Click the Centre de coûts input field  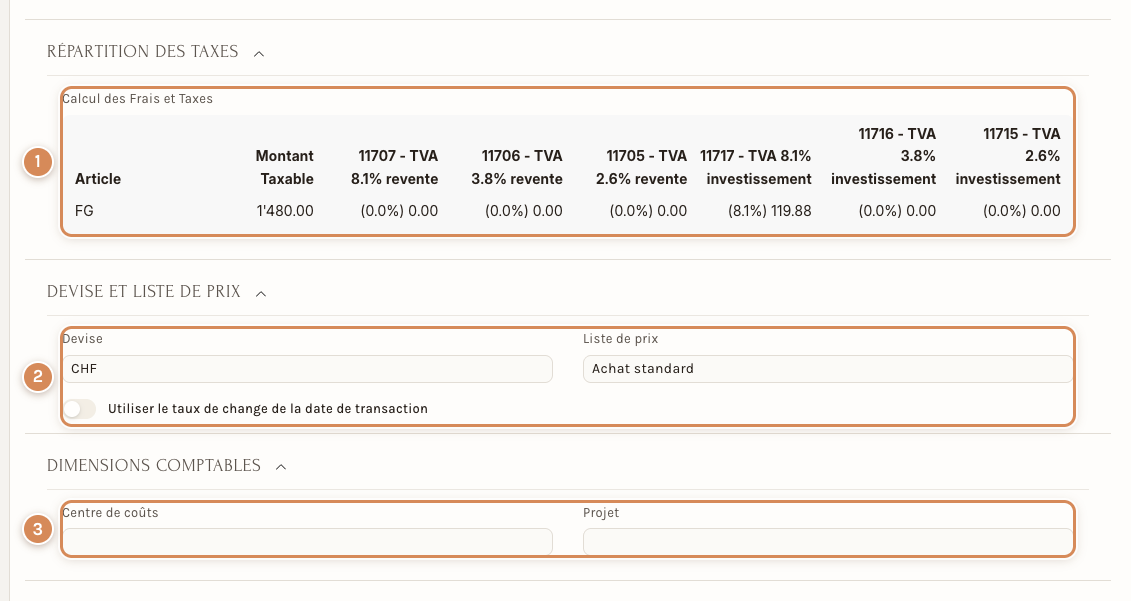307,542
